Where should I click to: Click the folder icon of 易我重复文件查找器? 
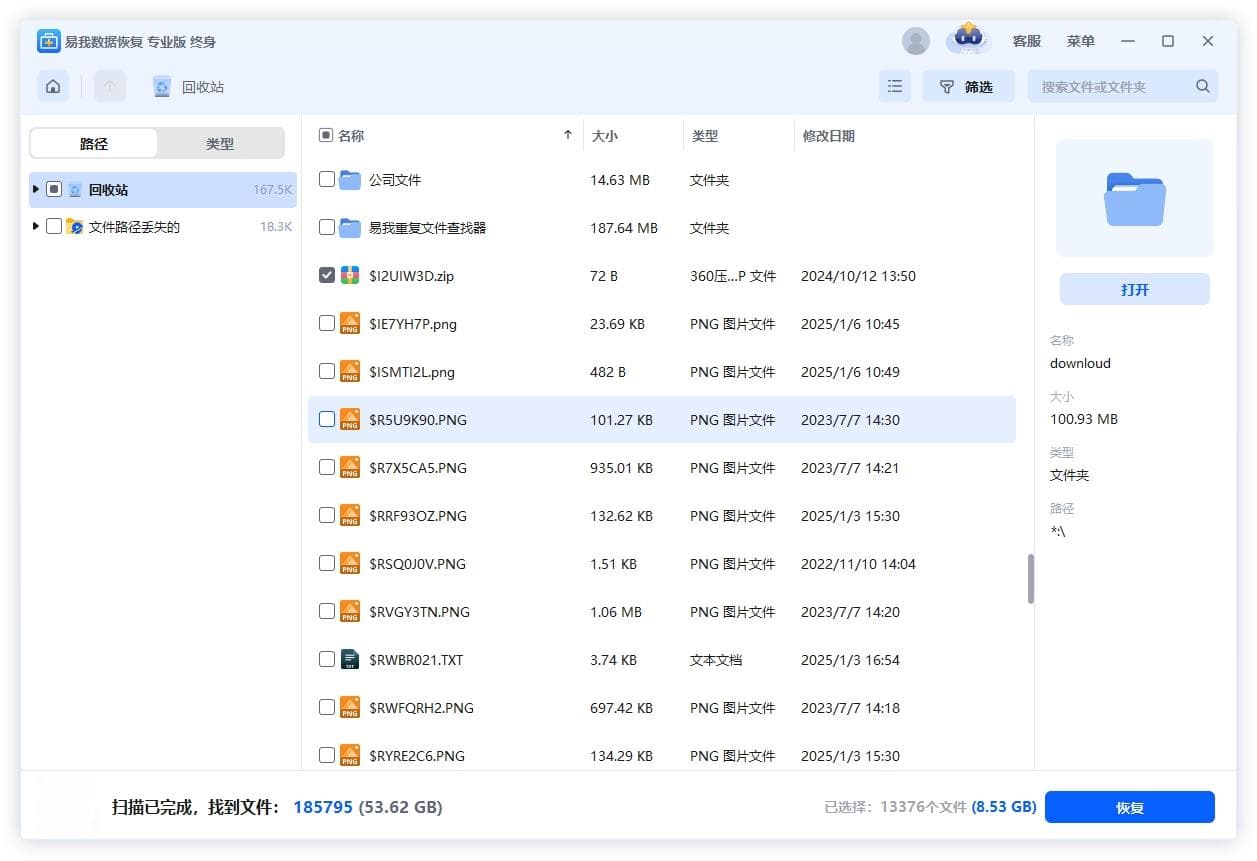coord(350,228)
